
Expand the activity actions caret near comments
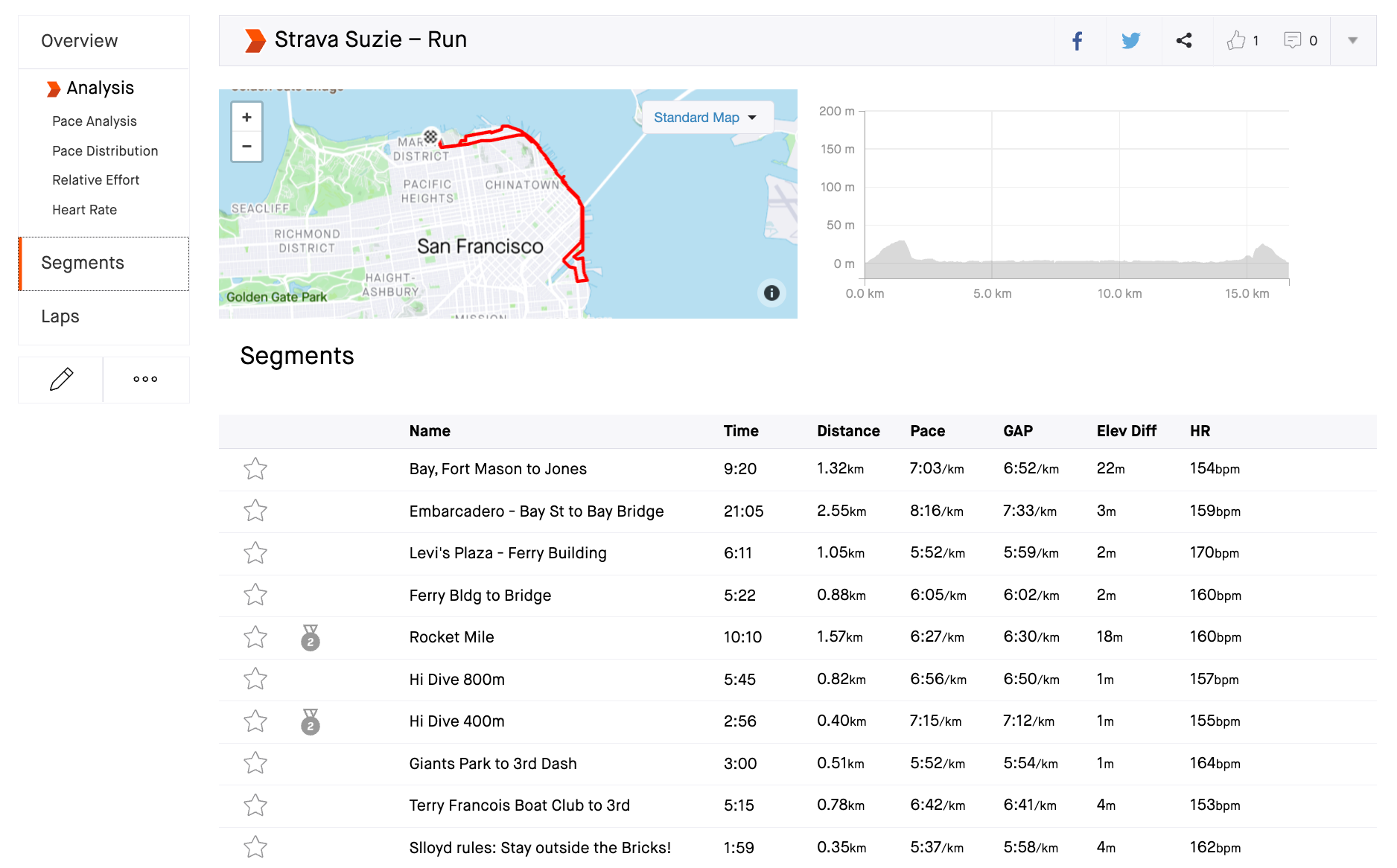[1352, 40]
